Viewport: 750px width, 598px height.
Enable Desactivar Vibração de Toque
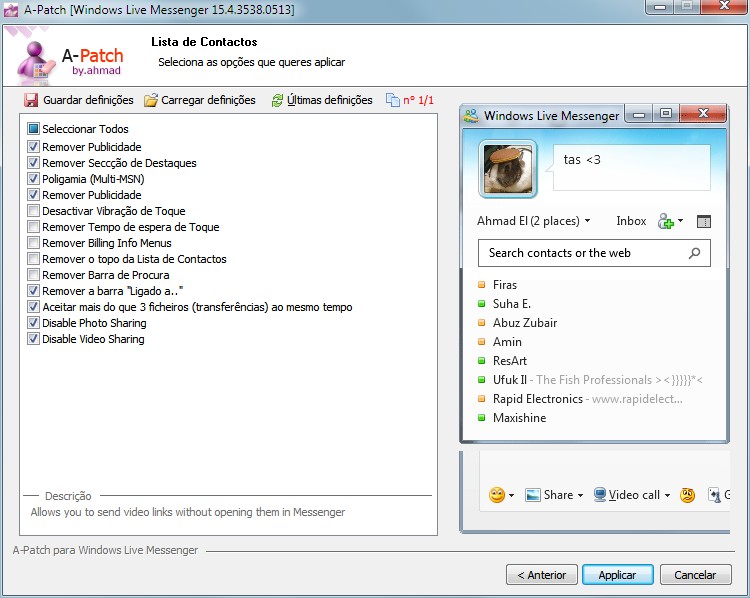point(33,211)
